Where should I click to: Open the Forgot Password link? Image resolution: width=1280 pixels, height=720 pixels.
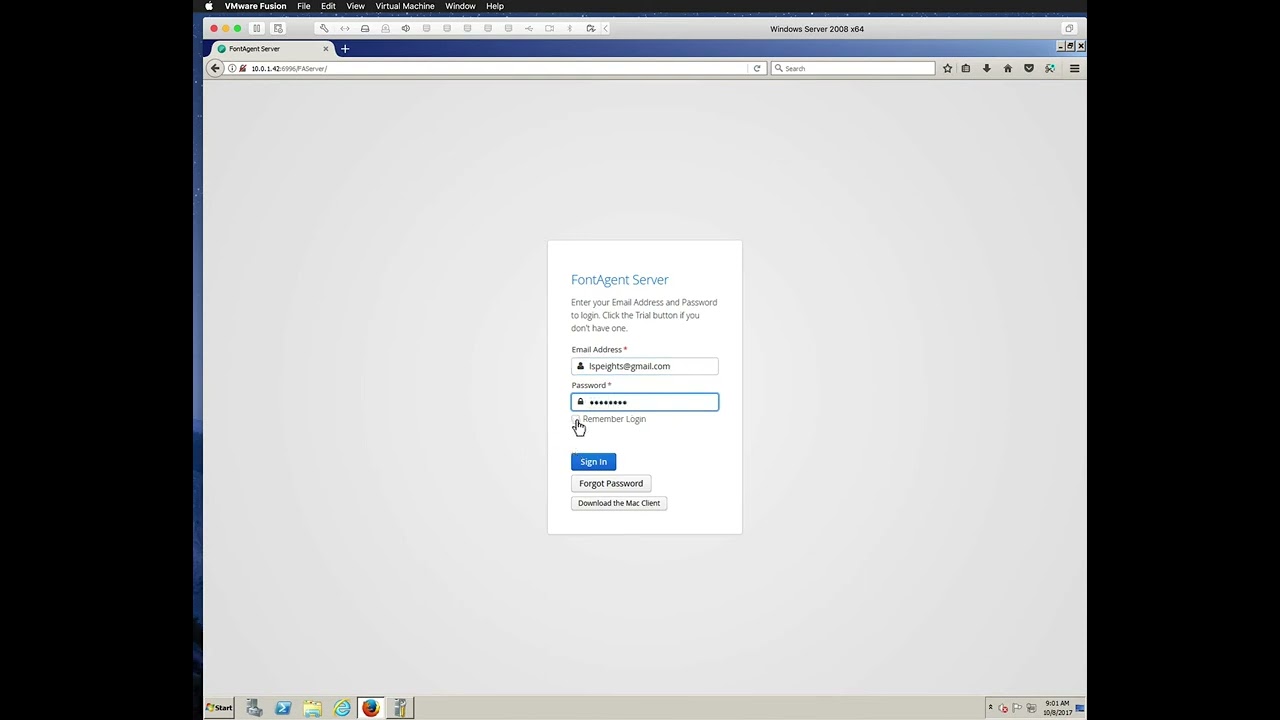click(x=611, y=483)
